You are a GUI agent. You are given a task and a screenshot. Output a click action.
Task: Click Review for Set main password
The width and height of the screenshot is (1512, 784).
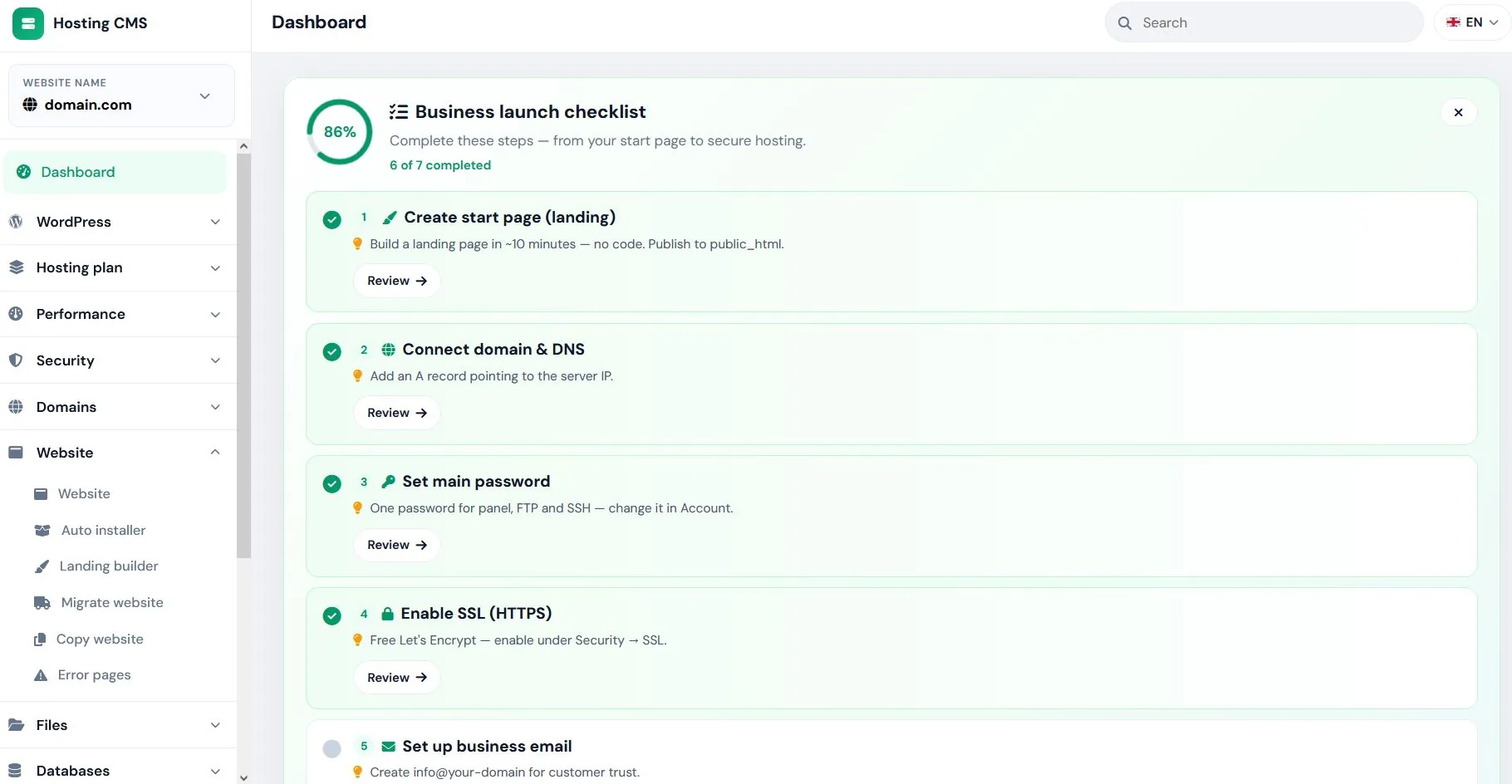pos(397,545)
